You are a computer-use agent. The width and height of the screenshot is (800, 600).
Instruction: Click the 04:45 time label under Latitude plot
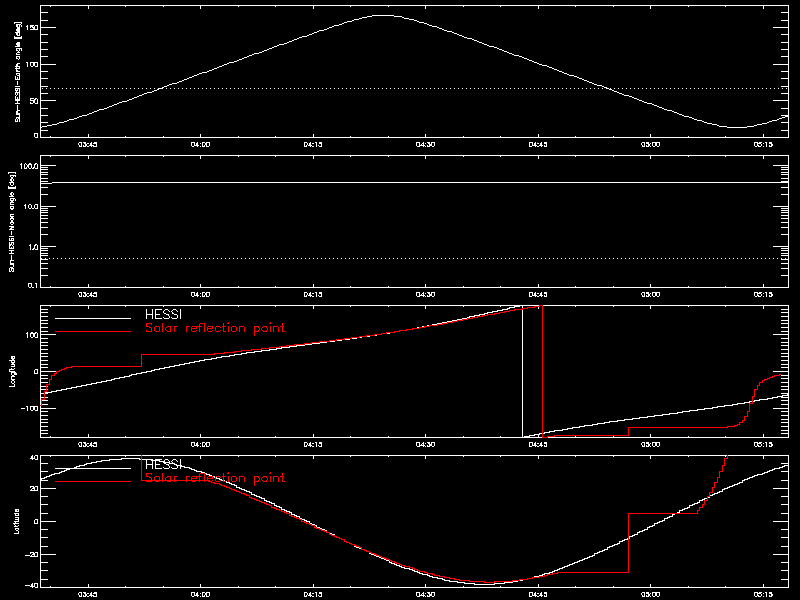pos(538,594)
